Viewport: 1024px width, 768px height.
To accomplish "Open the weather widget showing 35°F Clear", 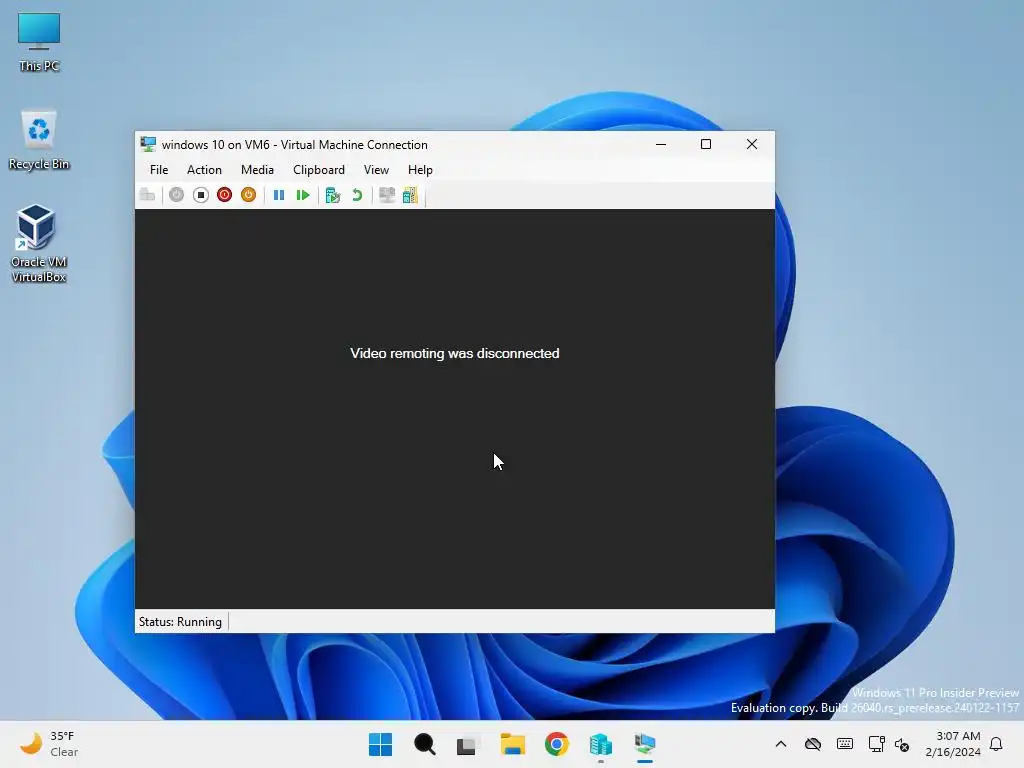I will tap(49, 744).
